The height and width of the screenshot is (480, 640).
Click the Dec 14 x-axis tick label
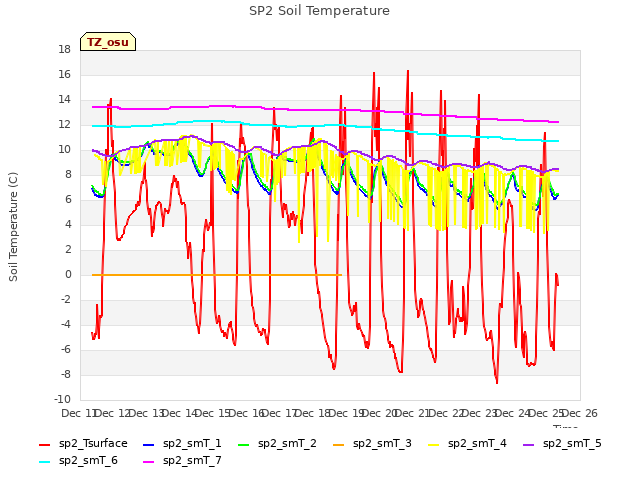[180, 413]
